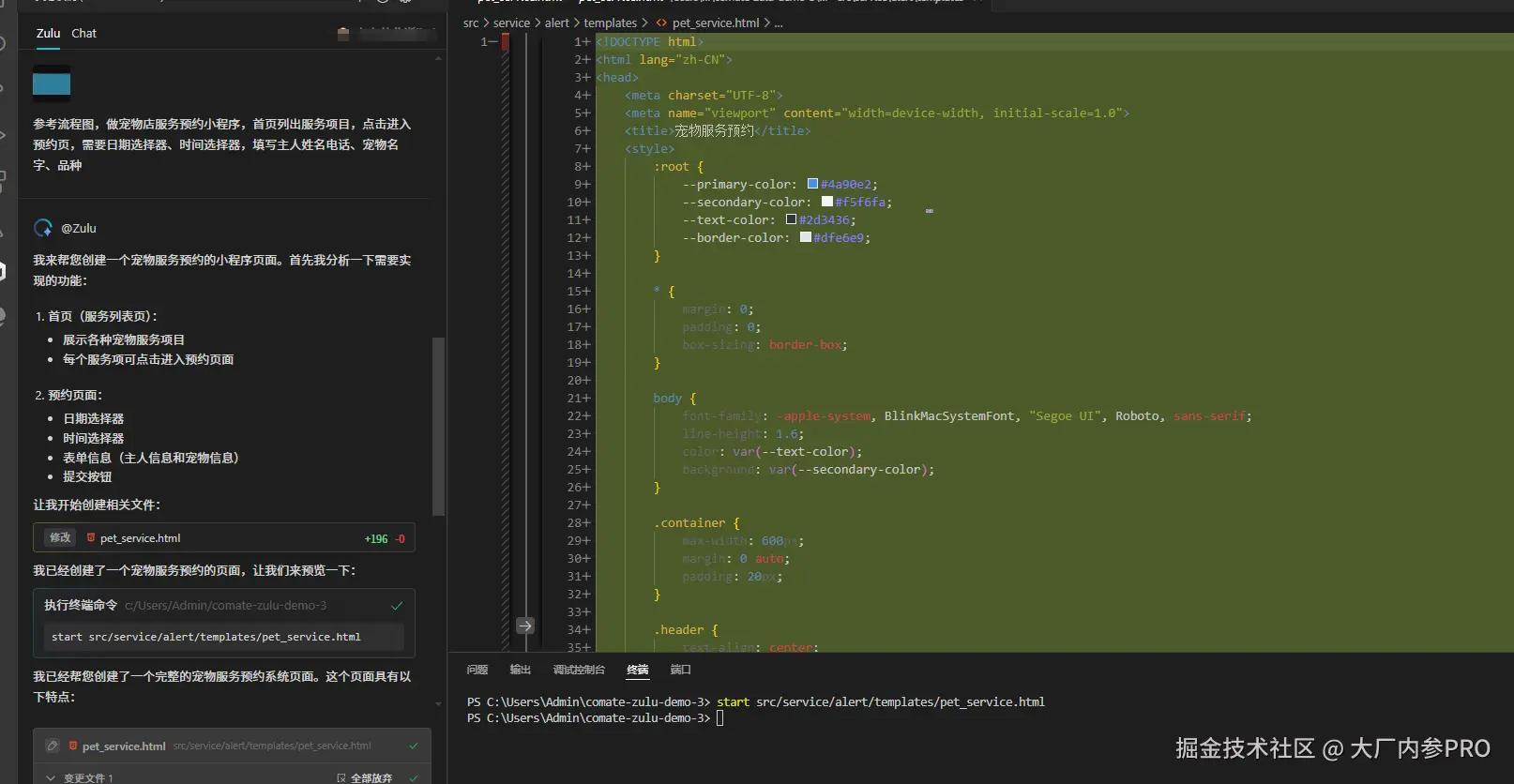The width and height of the screenshot is (1514, 784).
Task: Select the Zulu tab
Action: point(48,33)
